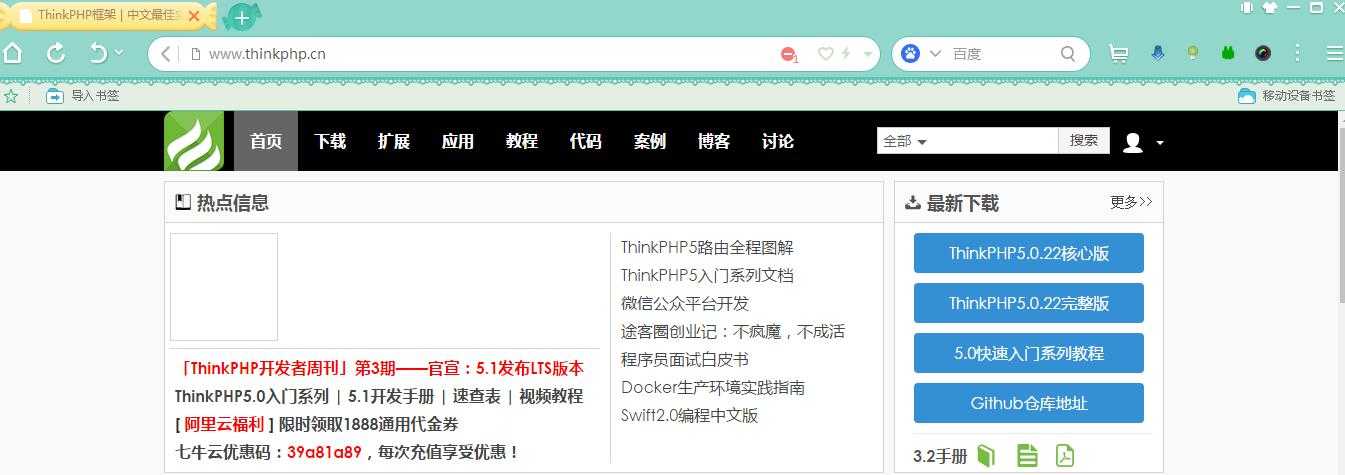
Task: Go back using the address bar arrow
Action: click(x=166, y=54)
